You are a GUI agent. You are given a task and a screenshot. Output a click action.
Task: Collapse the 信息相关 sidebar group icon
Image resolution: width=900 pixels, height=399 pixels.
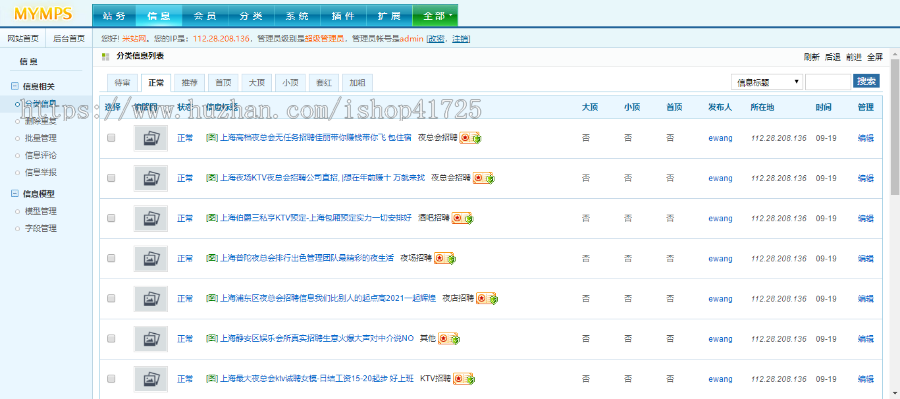[15, 87]
